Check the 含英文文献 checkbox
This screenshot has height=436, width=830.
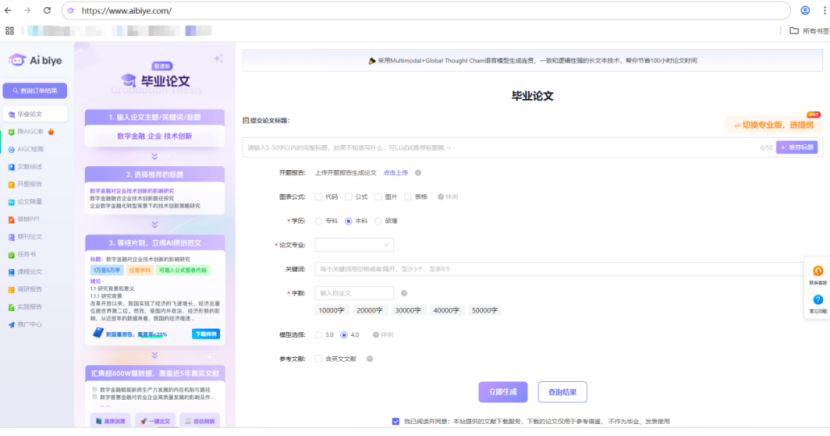[318, 359]
